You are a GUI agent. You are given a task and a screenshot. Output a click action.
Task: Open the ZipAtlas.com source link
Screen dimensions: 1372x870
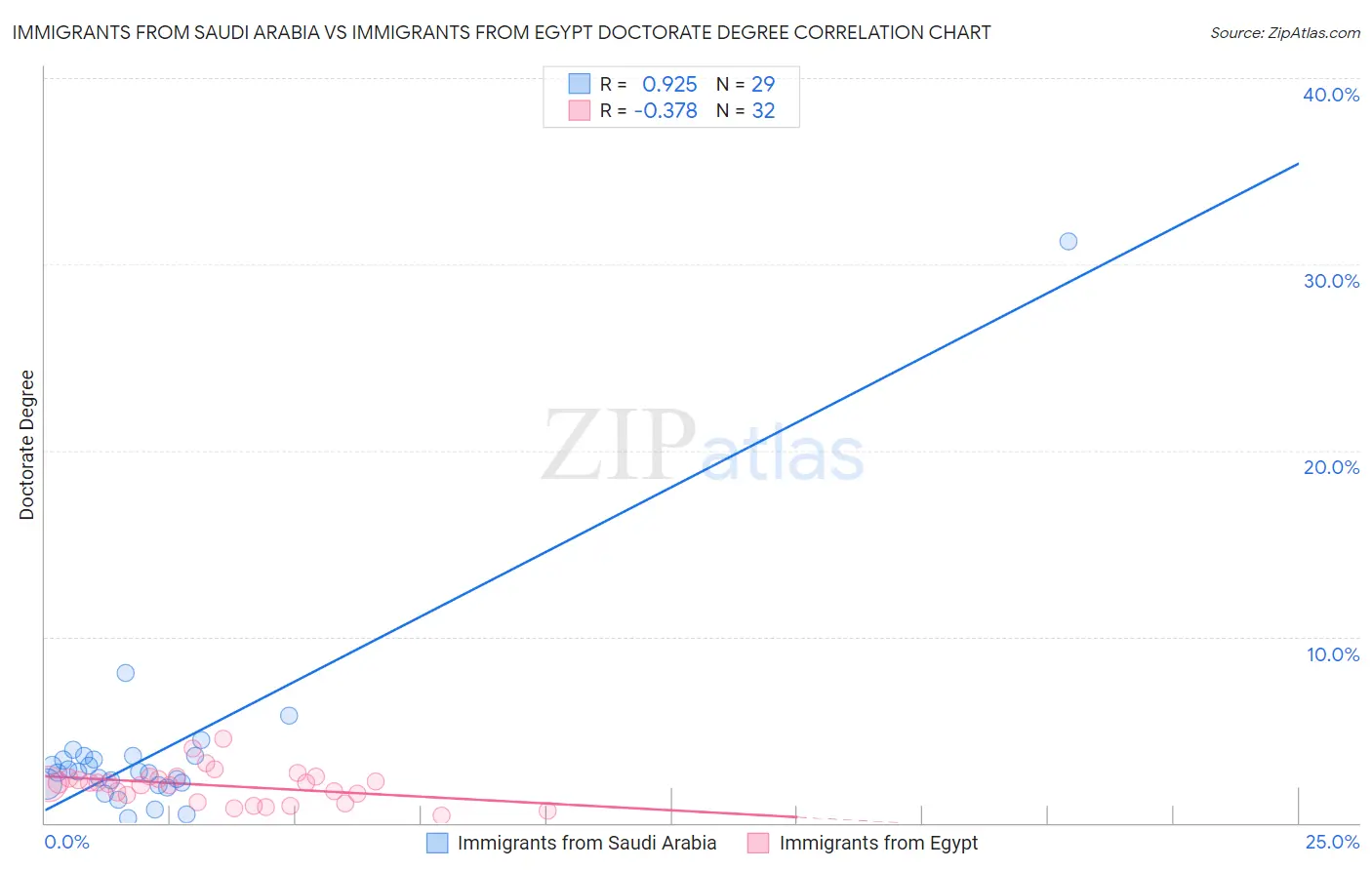[x=1285, y=32]
